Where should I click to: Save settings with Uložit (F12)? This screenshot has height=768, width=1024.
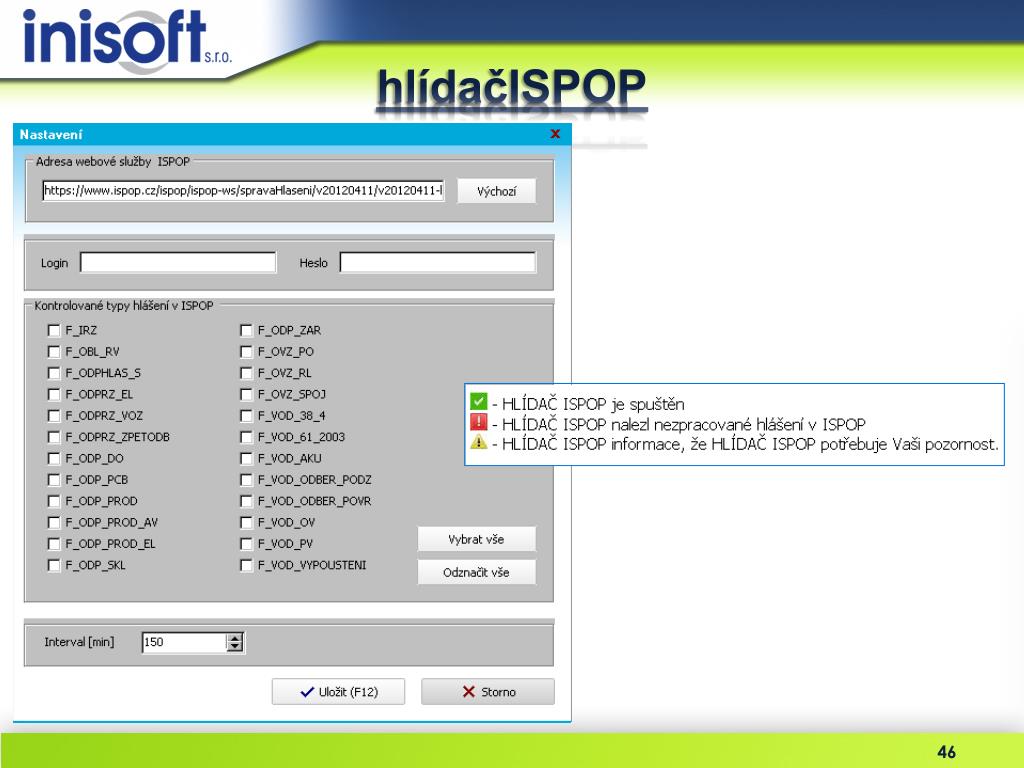(x=338, y=692)
